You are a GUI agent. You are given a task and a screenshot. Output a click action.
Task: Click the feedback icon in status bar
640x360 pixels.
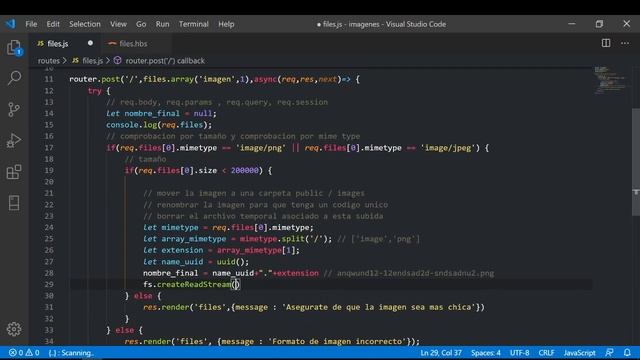coord(609,352)
